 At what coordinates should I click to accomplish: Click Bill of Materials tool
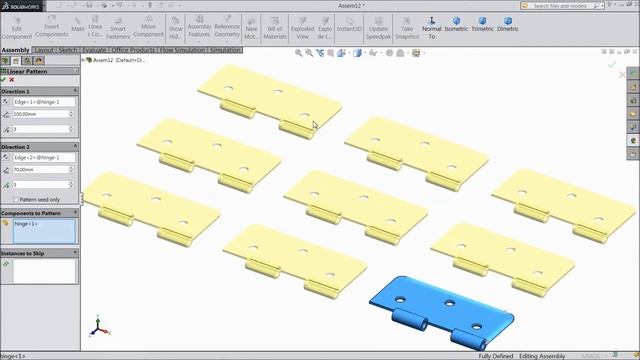click(275, 28)
